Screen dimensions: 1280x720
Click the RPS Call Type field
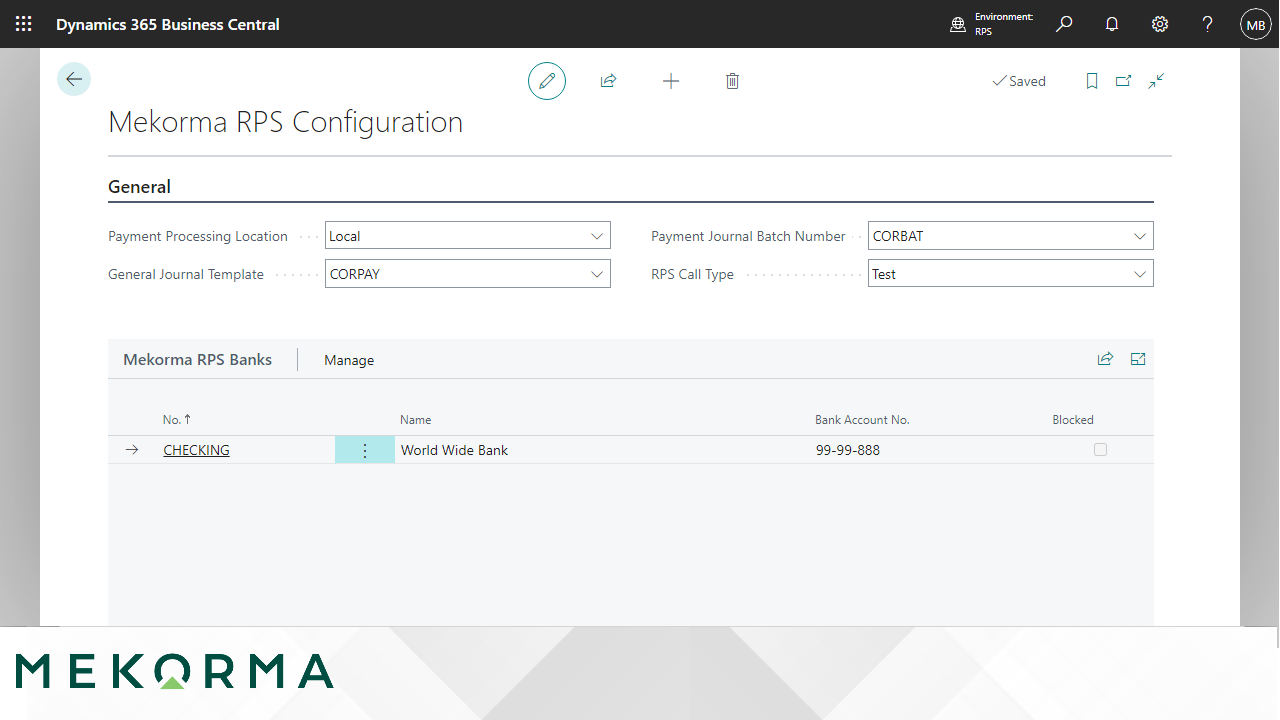tap(1011, 274)
